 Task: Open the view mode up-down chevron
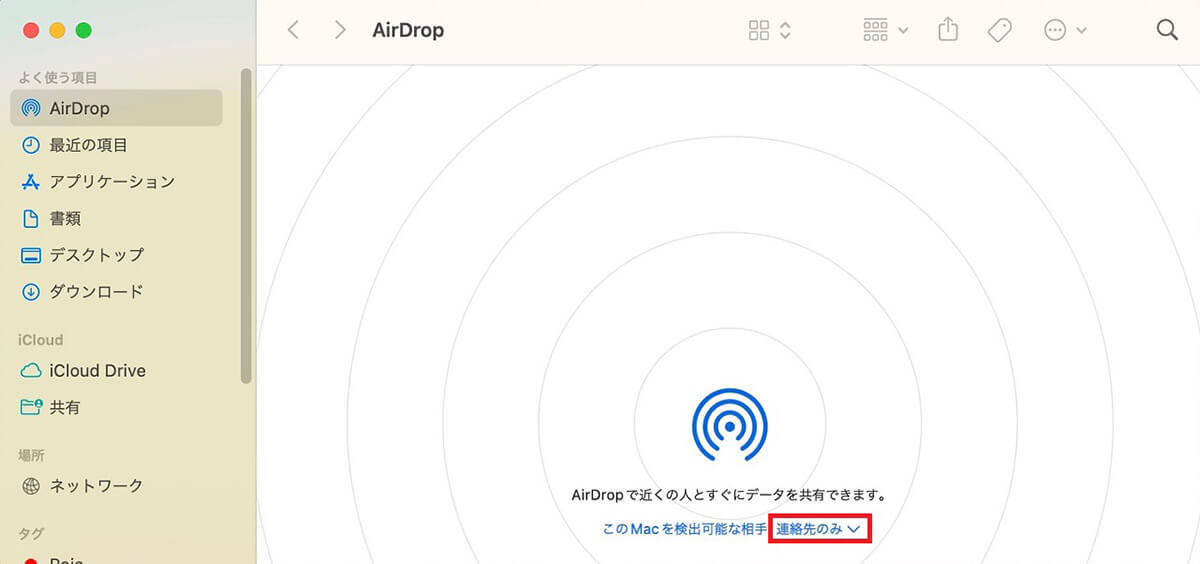point(785,30)
